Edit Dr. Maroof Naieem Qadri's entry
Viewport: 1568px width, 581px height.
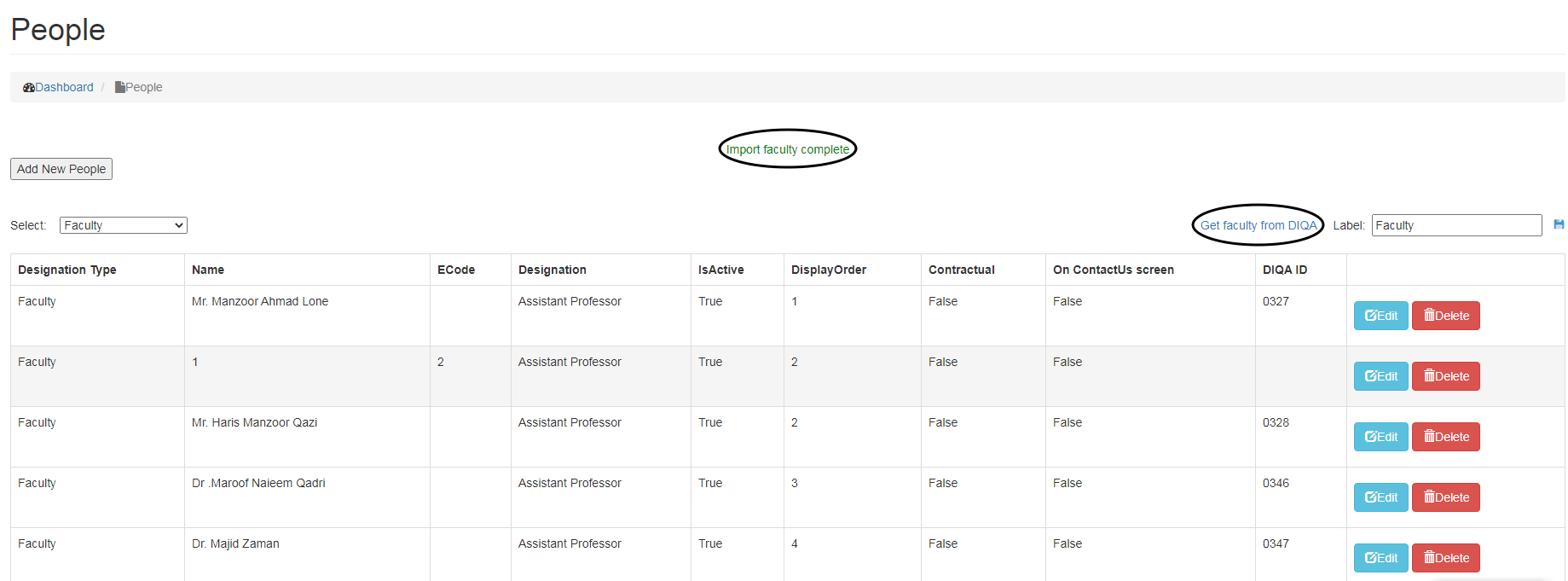click(1380, 497)
